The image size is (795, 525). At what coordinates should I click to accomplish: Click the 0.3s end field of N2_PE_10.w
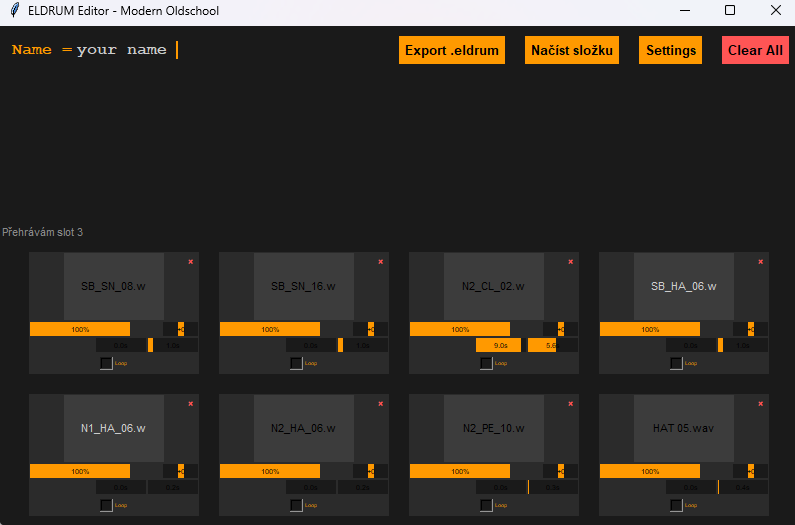pyautogui.click(x=553, y=487)
